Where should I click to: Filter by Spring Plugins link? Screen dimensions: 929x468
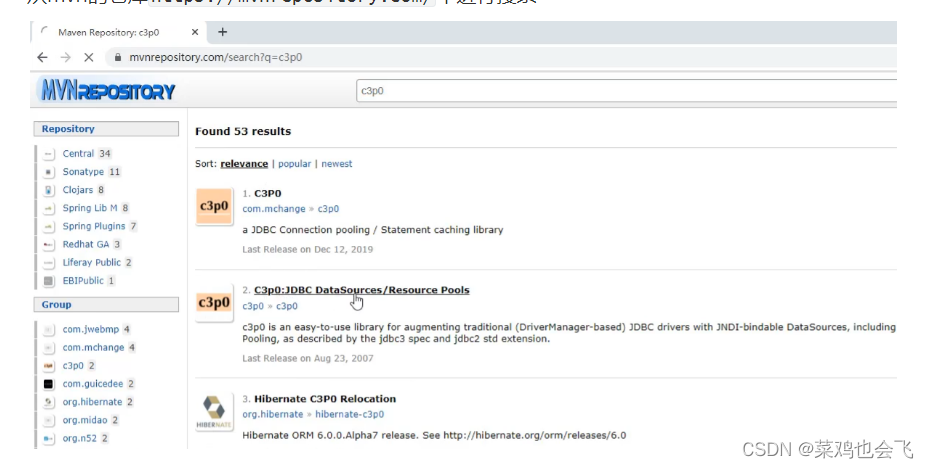point(94,226)
